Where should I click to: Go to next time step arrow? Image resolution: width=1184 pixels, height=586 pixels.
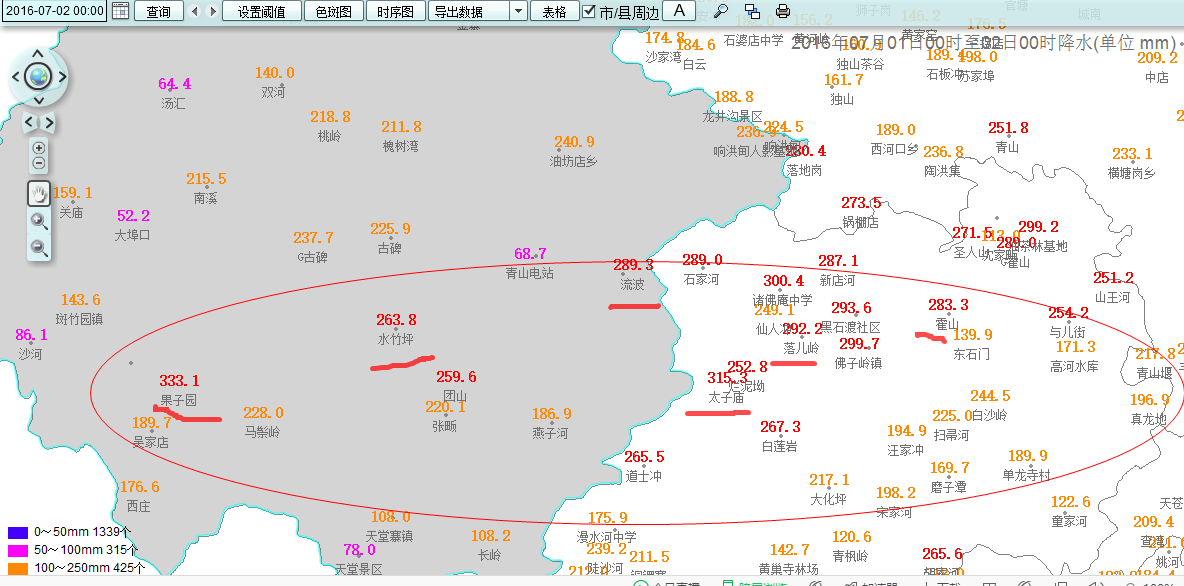click(211, 11)
